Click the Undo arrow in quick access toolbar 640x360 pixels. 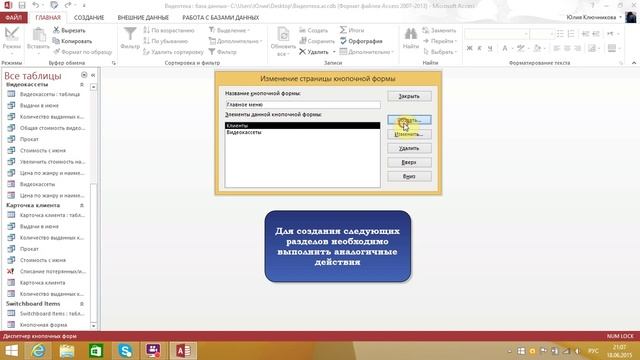(36, 5)
